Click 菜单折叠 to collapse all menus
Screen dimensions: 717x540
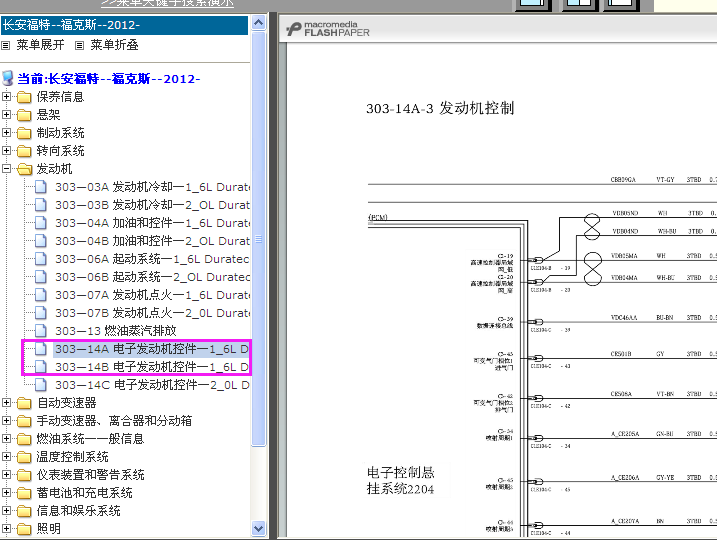(x=114, y=45)
